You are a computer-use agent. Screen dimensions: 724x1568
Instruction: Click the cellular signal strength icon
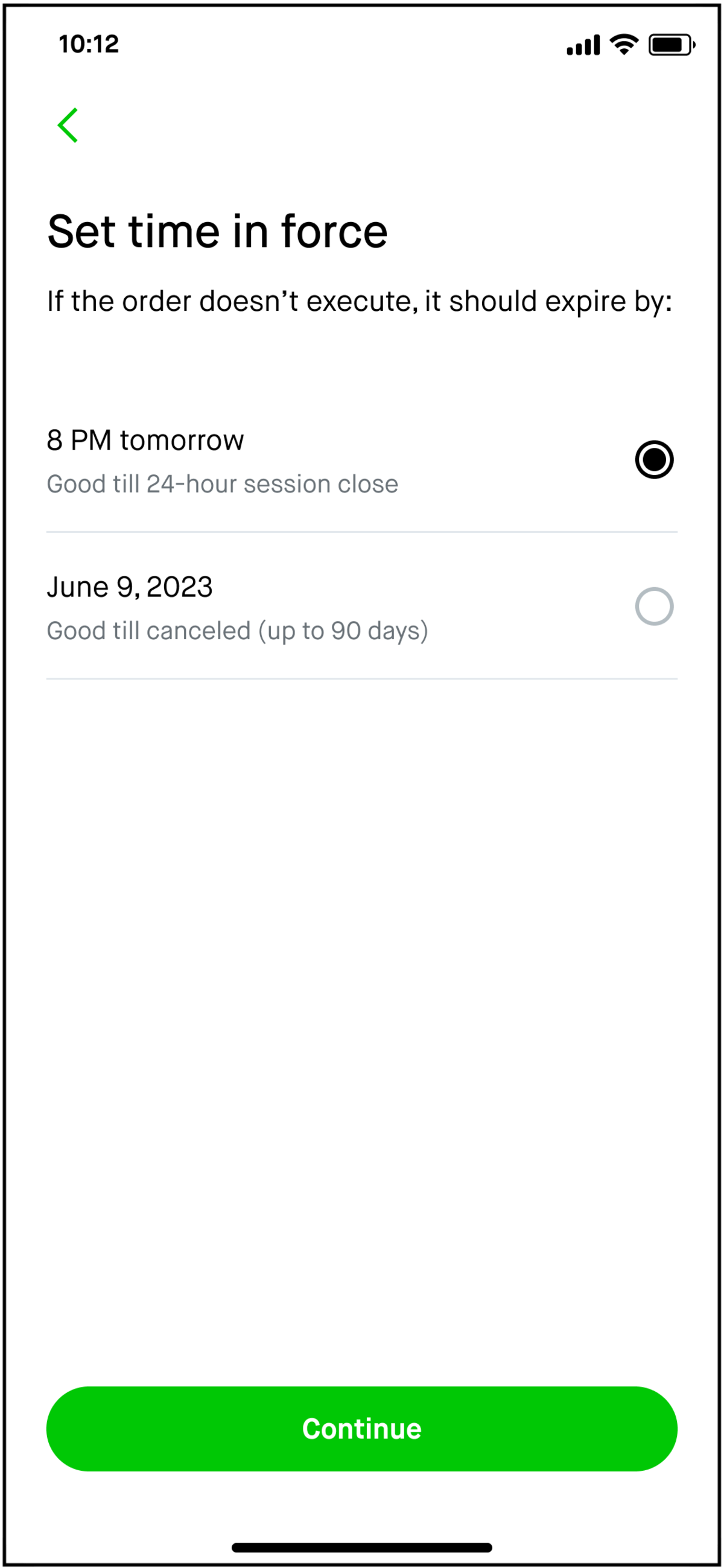click(583, 45)
